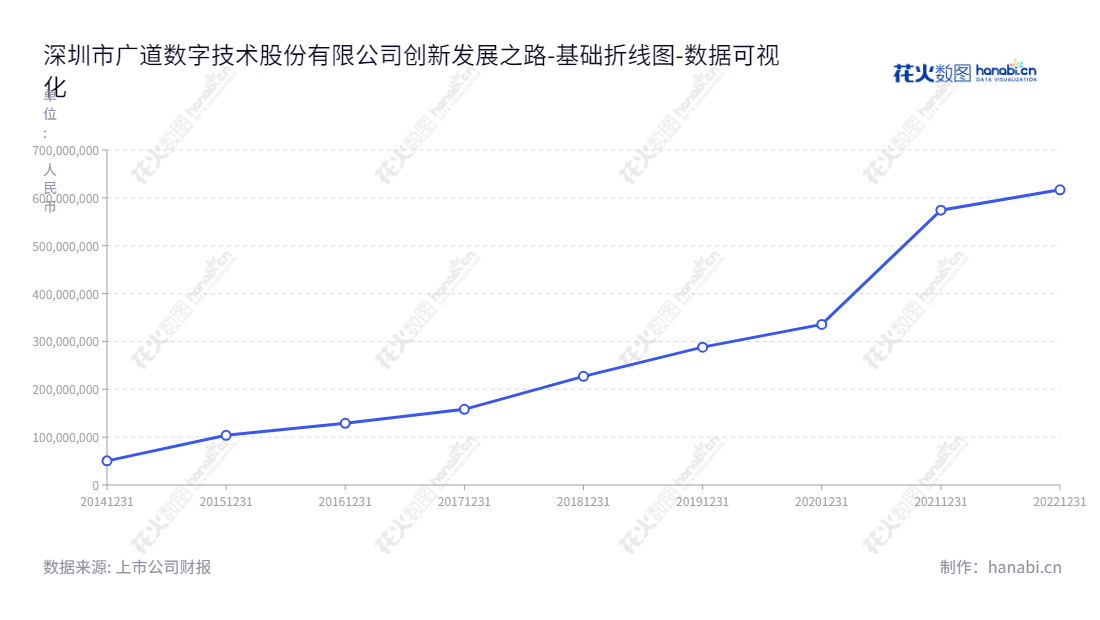
Task: Click the y-axis label 0
Action: tap(95, 485)
